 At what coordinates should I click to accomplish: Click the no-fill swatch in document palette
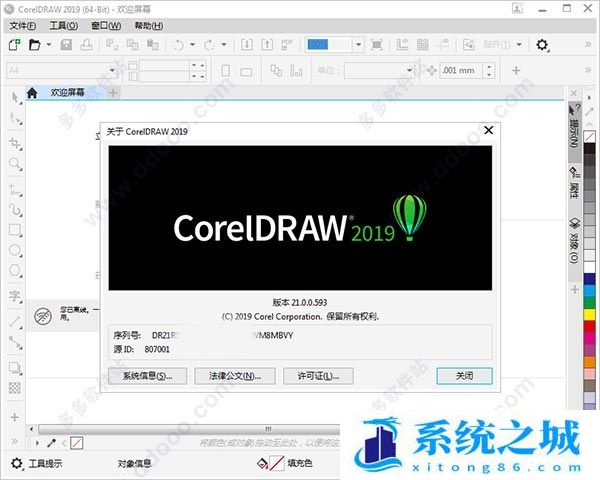pyautogui.click(x=77, y=443)
